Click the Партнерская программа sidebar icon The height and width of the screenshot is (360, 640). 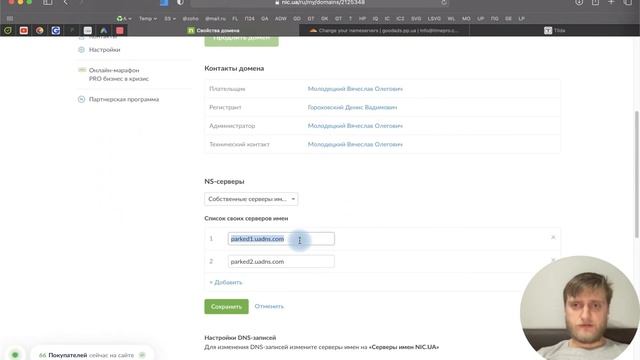pos(81,99)
